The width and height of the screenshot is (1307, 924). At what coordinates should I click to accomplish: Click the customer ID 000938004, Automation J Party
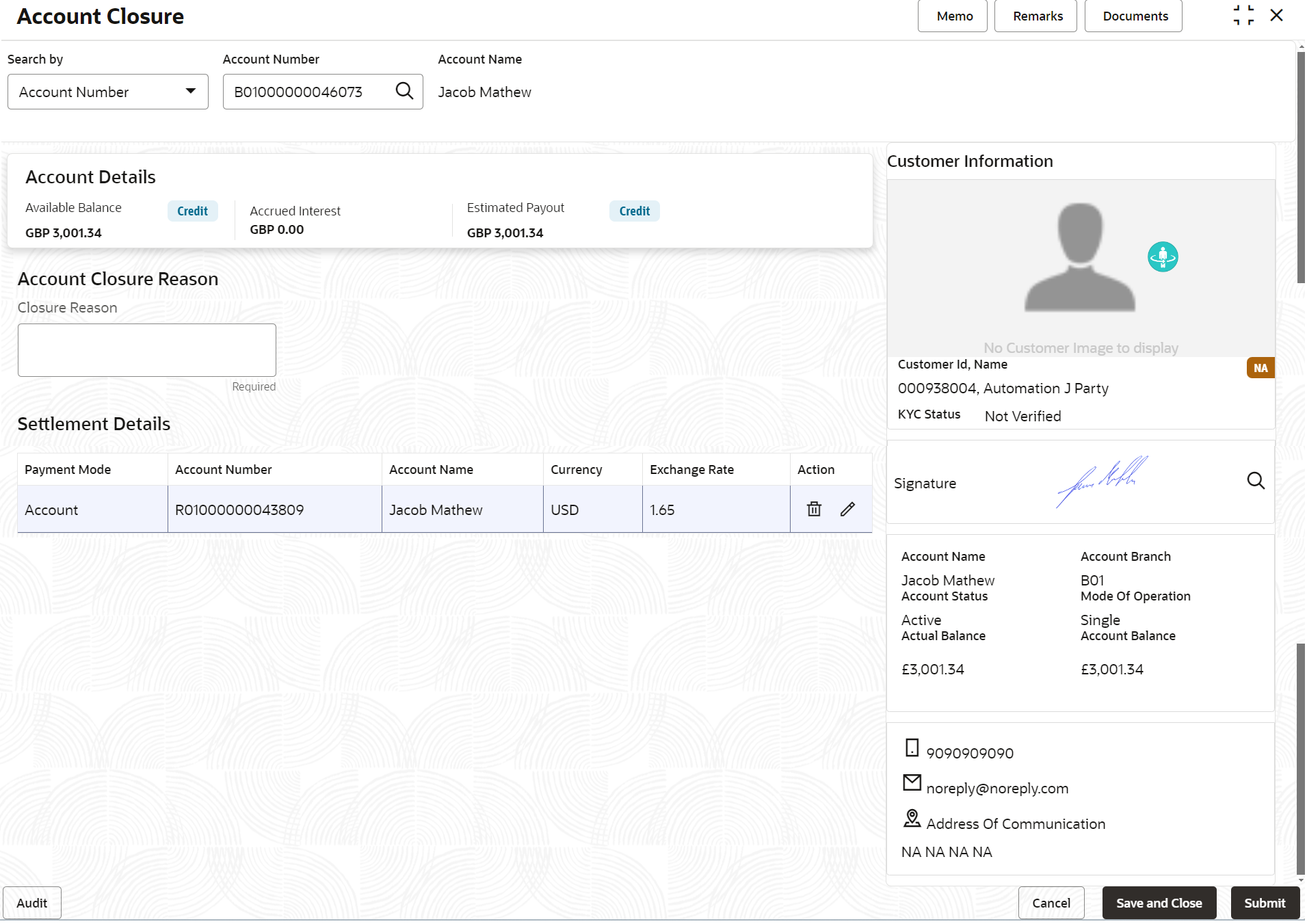click(x=1003, y=388)
